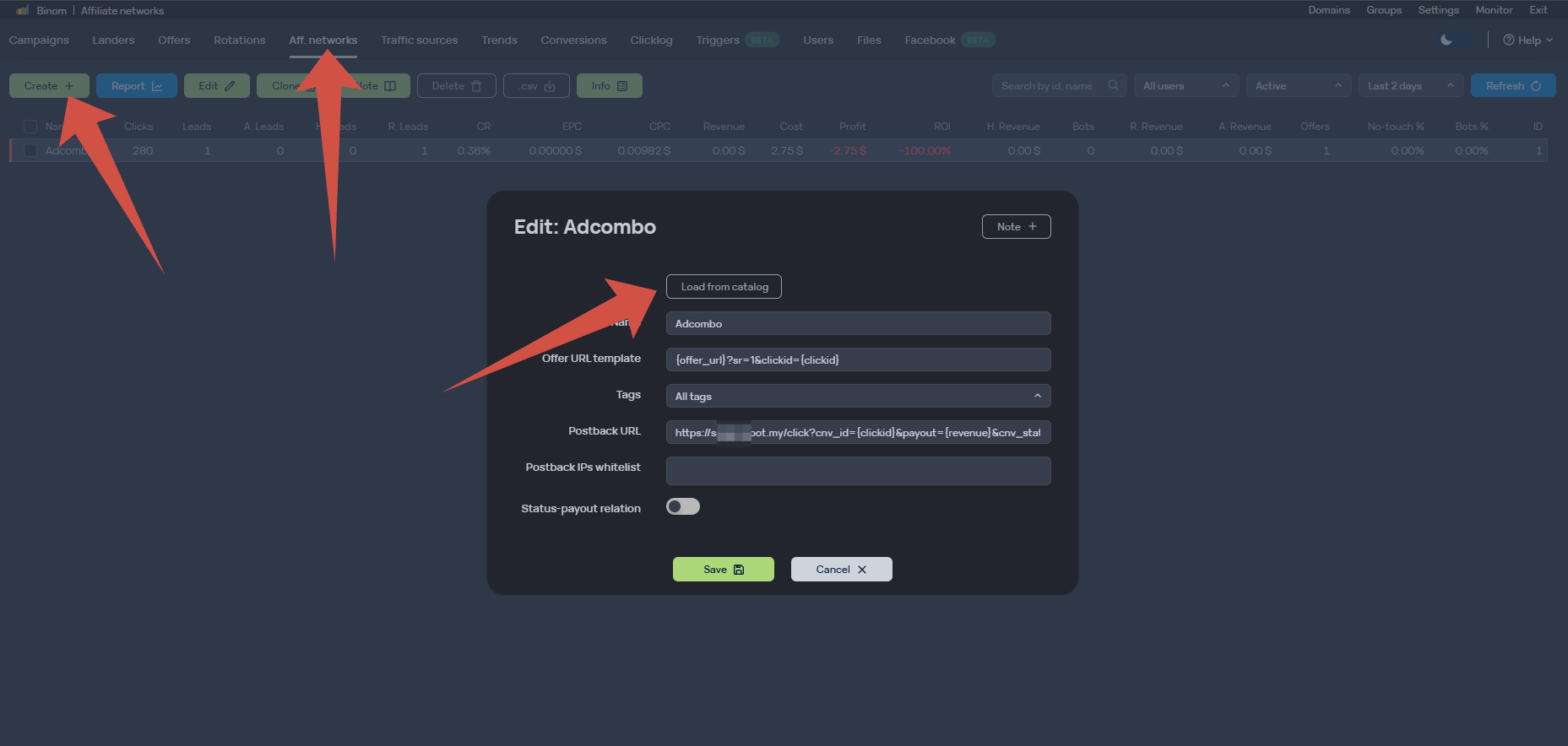
Task: Open the Last 2 days date dropdown
Action: click(1411, 85)
